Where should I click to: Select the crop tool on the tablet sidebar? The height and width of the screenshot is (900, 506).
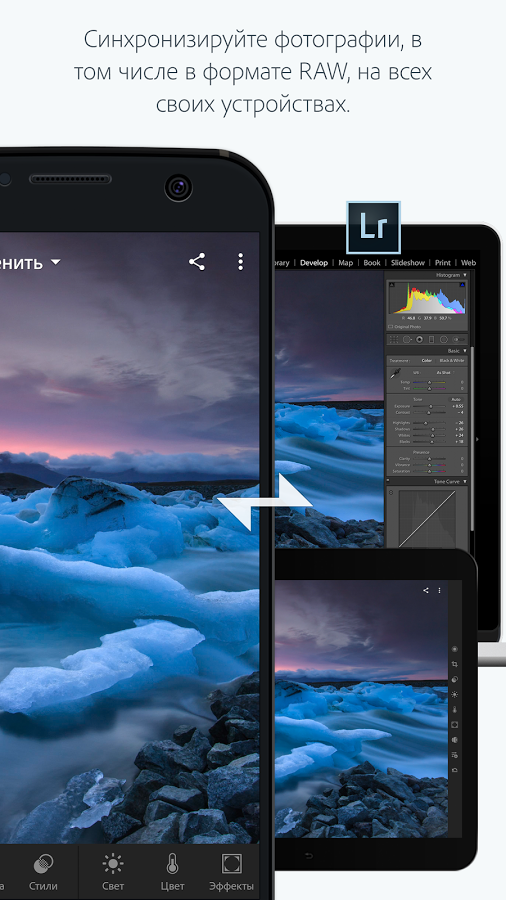[455, 664]
